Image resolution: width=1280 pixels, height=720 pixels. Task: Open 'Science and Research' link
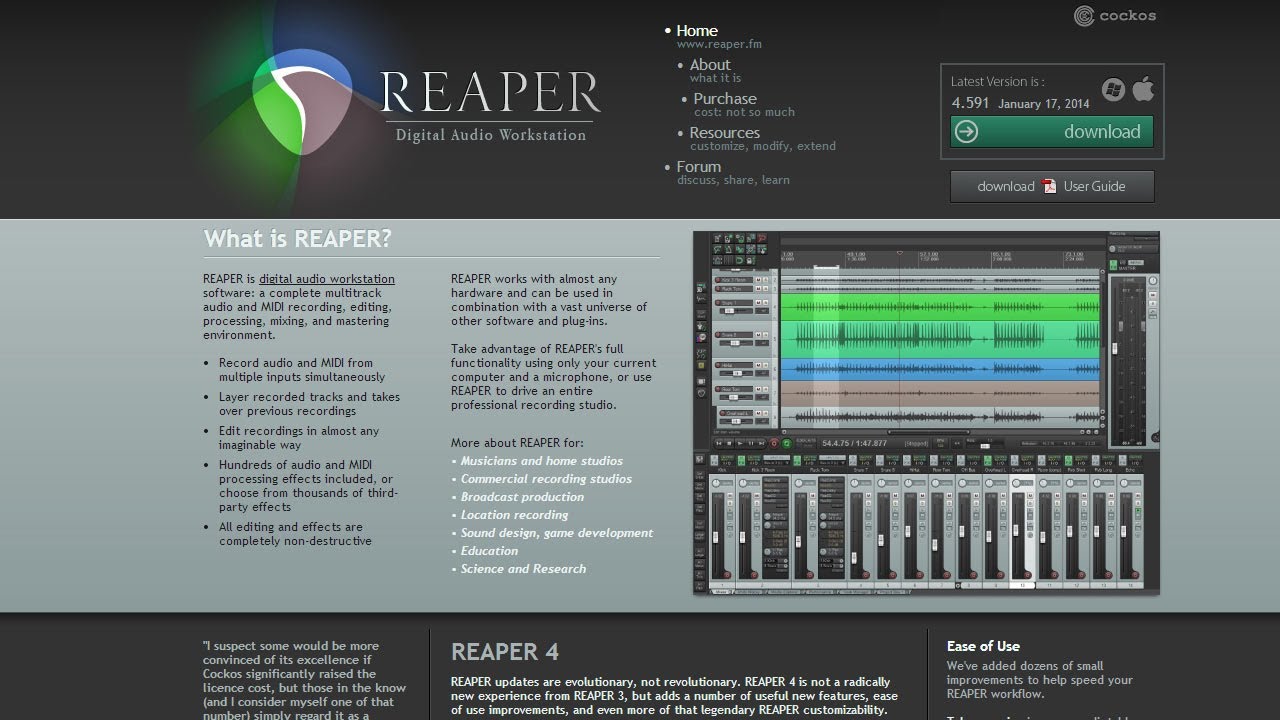tap(523, 569)
